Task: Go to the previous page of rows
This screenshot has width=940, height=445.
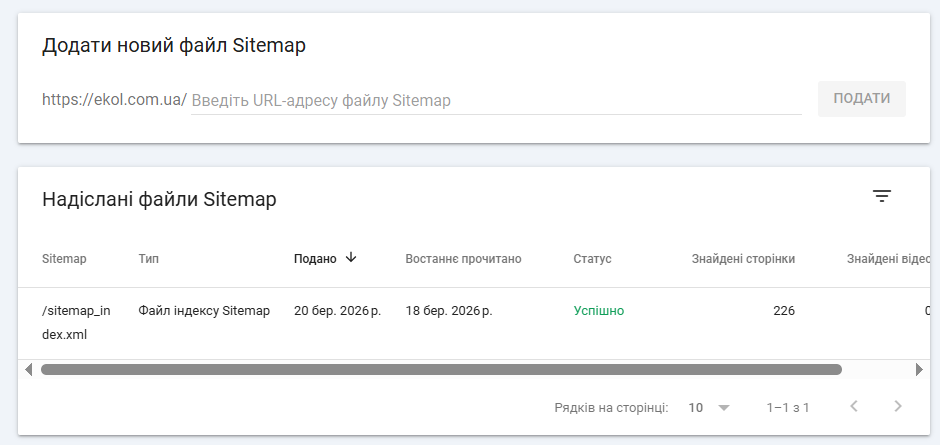Action: (853, 407)
